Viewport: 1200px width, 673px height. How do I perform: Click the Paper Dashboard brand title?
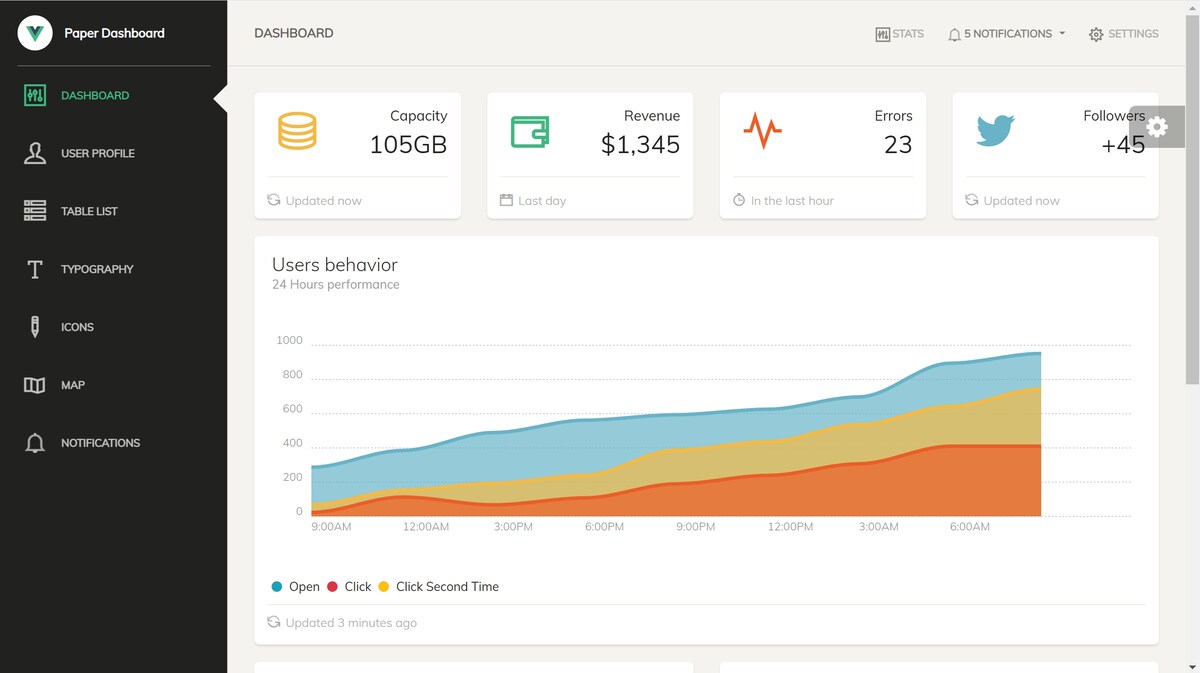coord(114,33)
